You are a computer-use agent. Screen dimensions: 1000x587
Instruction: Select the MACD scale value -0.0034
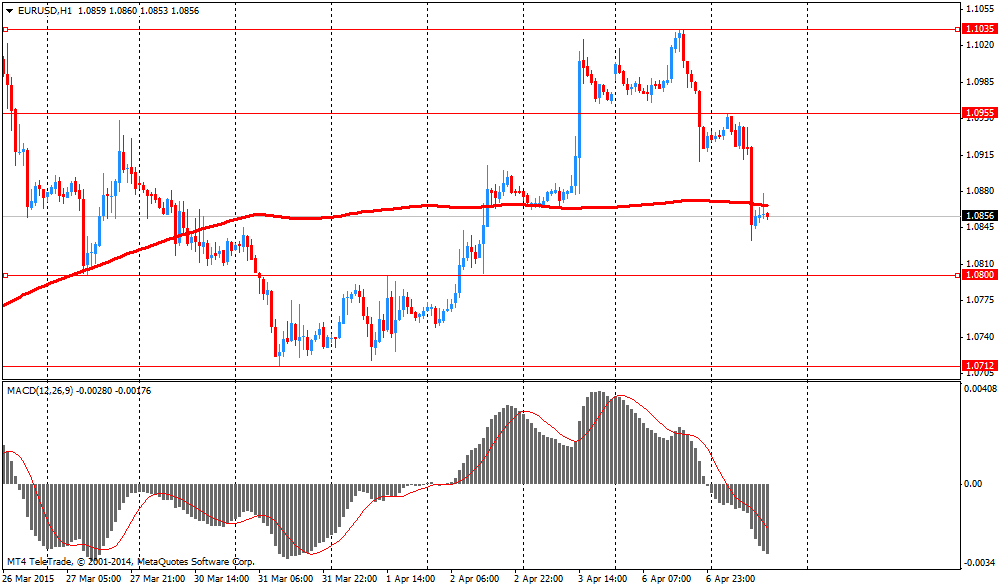click(980, 562)
